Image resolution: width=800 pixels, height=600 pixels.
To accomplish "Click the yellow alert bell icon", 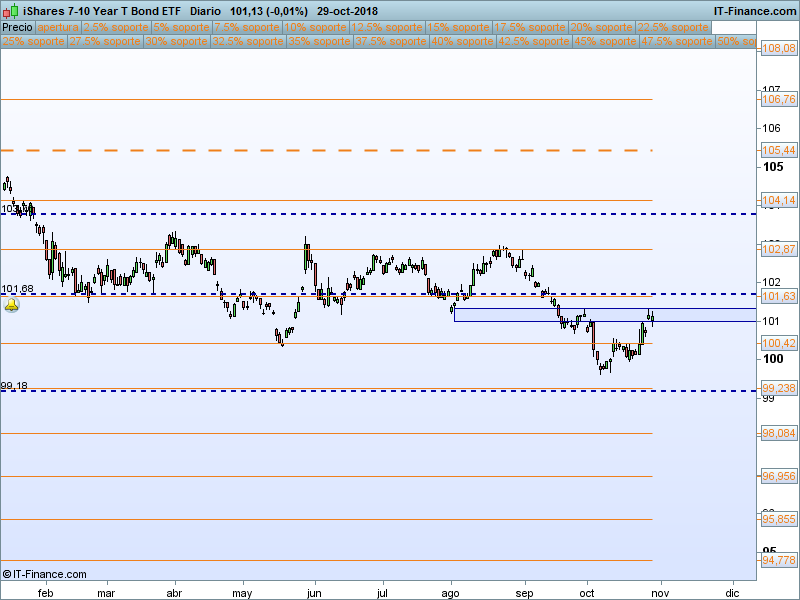I will 11,304.
